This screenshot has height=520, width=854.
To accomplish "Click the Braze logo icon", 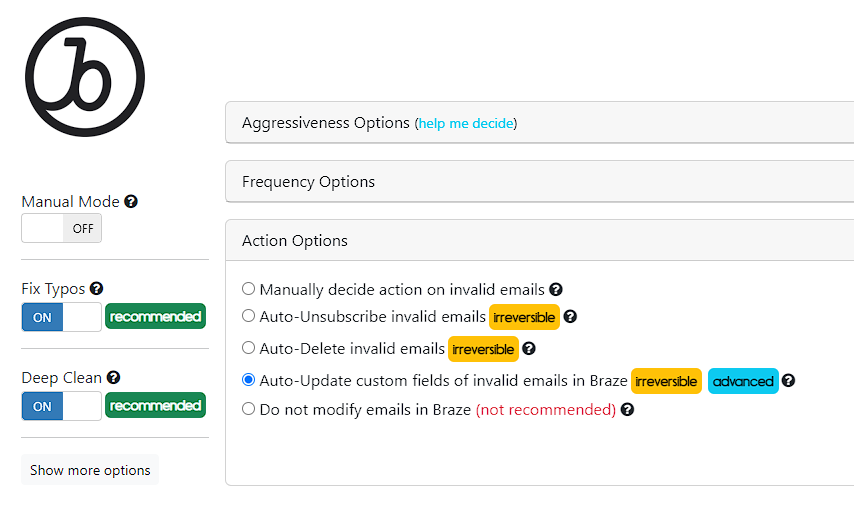I will tap(85, 77).
